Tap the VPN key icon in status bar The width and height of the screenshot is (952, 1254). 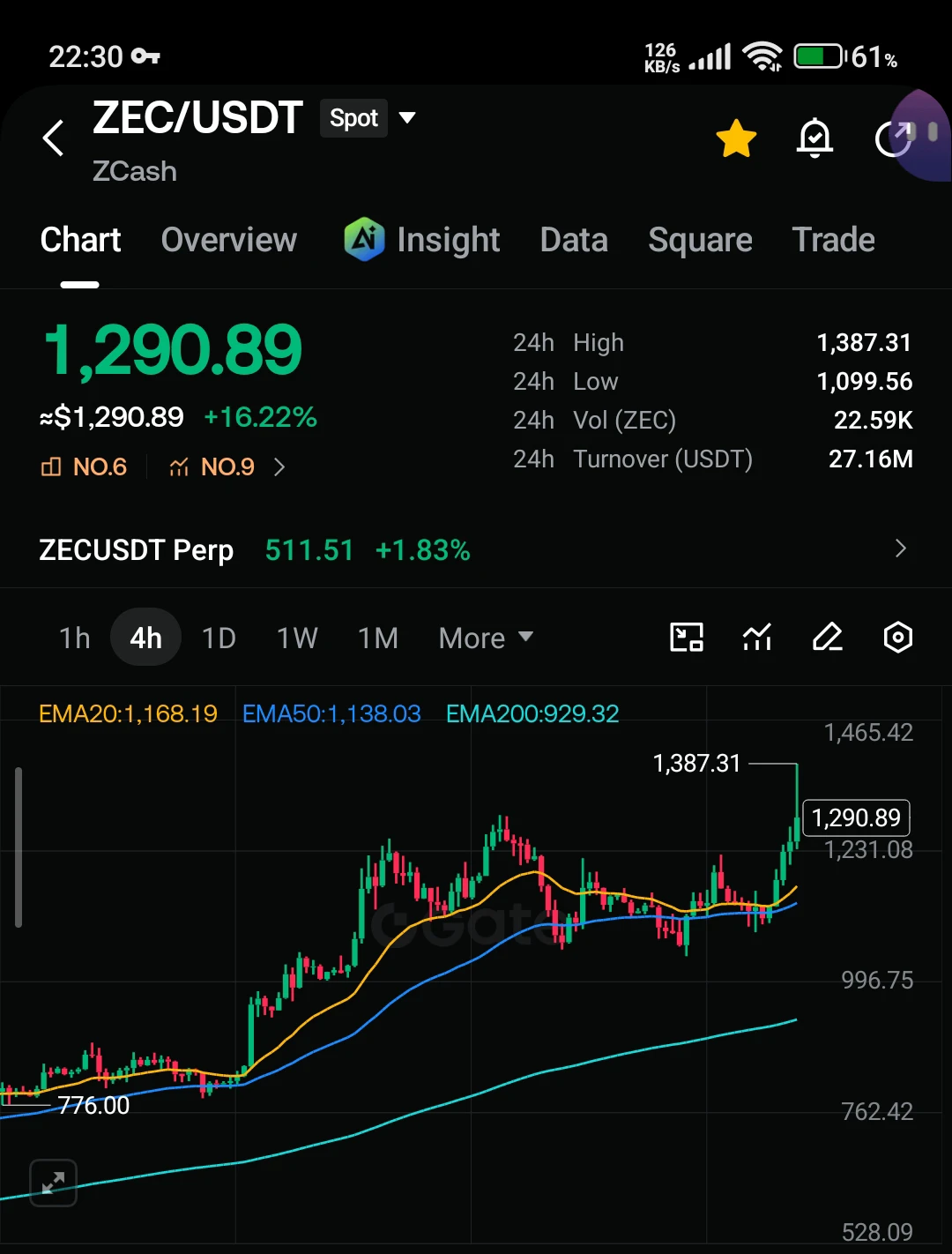tap(145, 56)
